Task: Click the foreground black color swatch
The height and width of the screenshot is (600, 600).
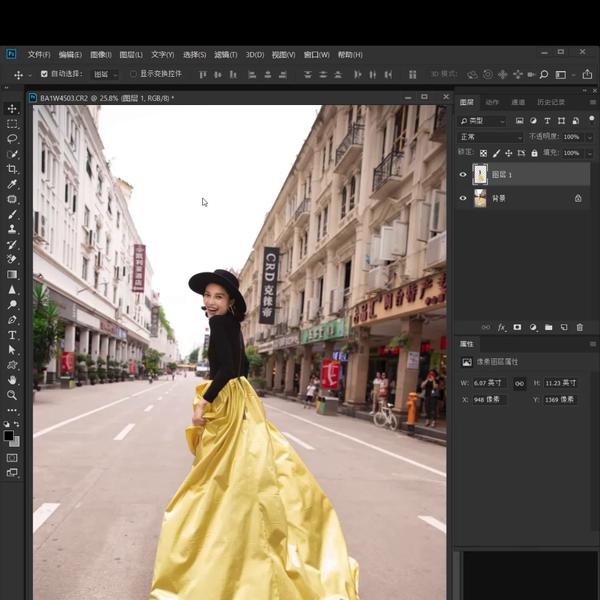Action: [8, 435]
